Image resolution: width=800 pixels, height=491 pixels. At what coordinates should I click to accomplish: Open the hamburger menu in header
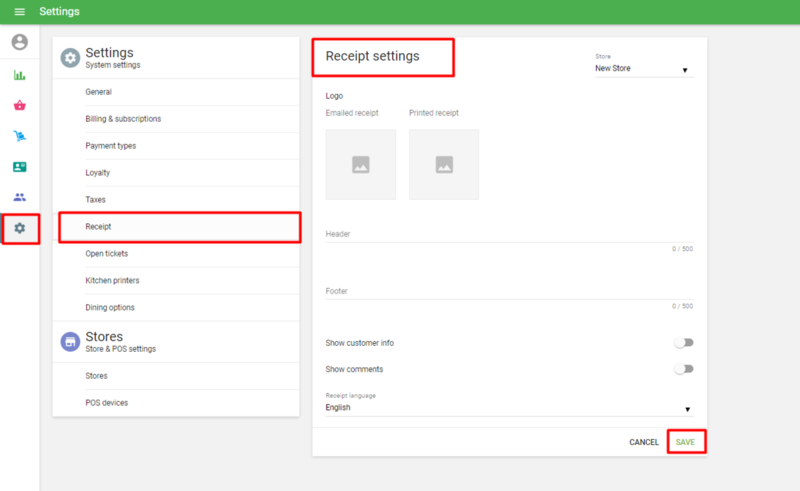tap(19, 12)
